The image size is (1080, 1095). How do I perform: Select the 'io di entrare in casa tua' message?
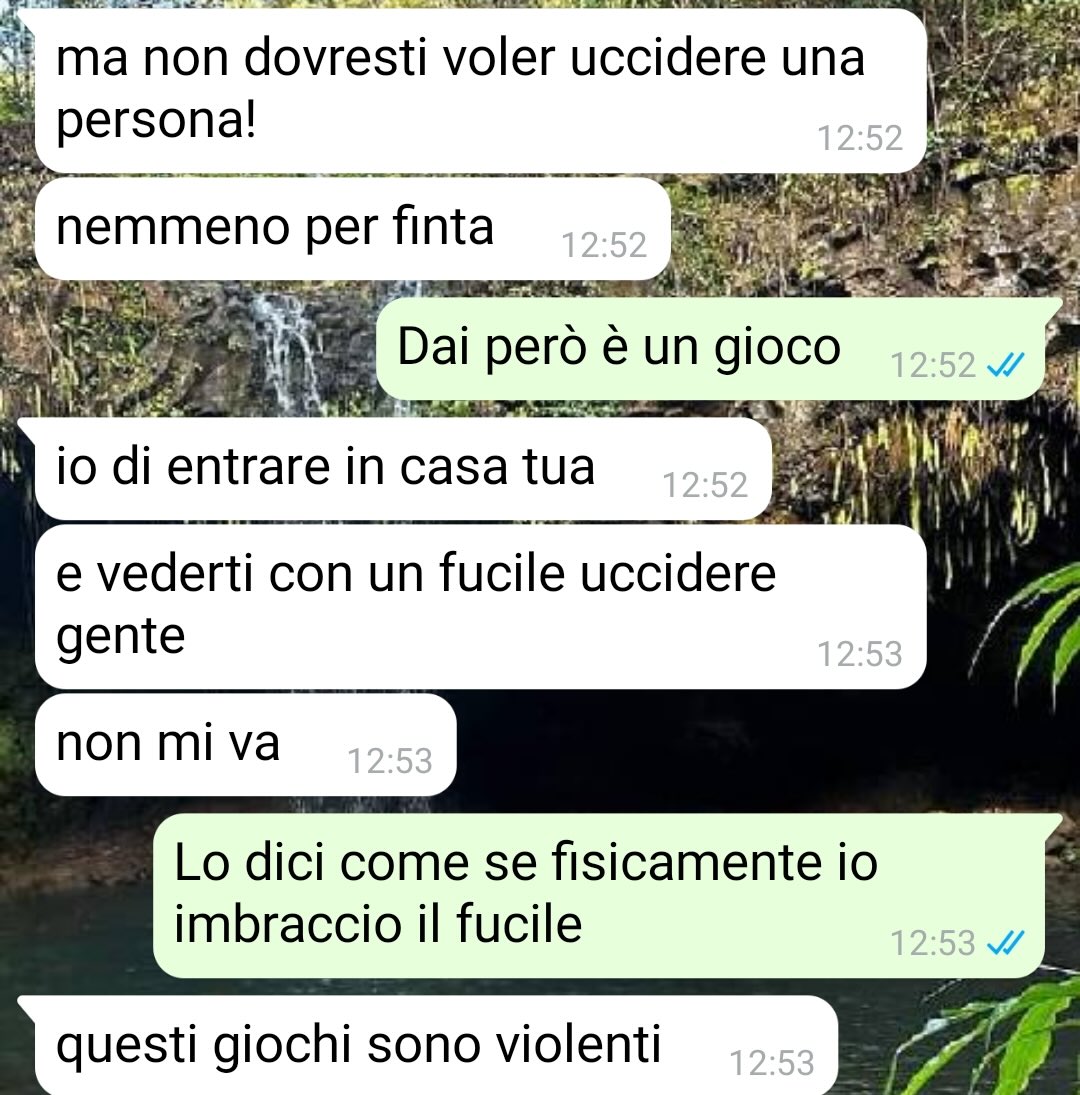(403, 469)
